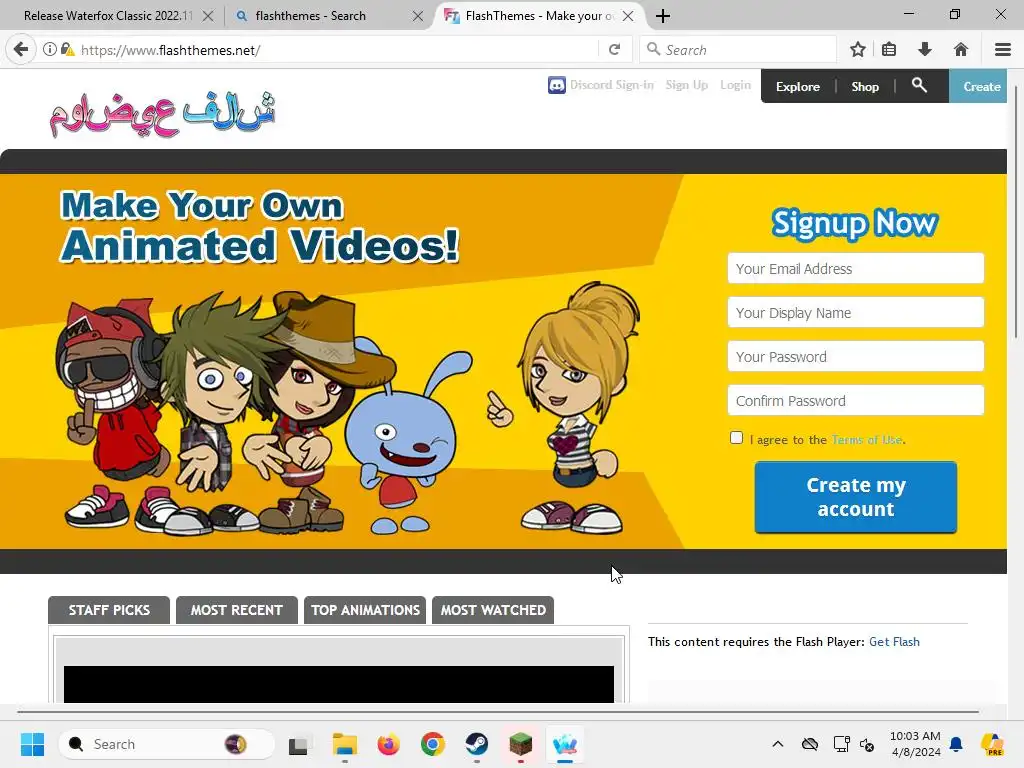The width and height of the screenshot is (1024, 768).
Task: Click the muted volume tray icon
Action: pyautogui.click(x=867, y=744)
